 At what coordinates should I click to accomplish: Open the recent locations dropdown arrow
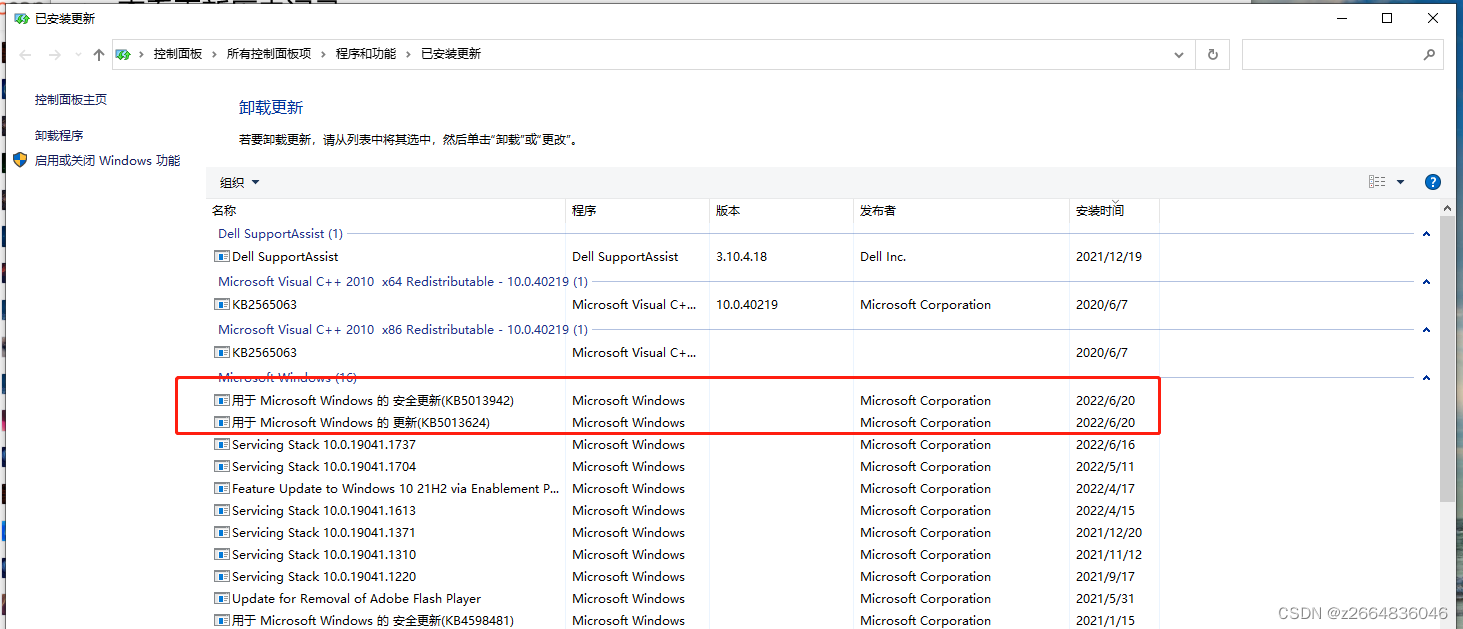click(78, 54)
